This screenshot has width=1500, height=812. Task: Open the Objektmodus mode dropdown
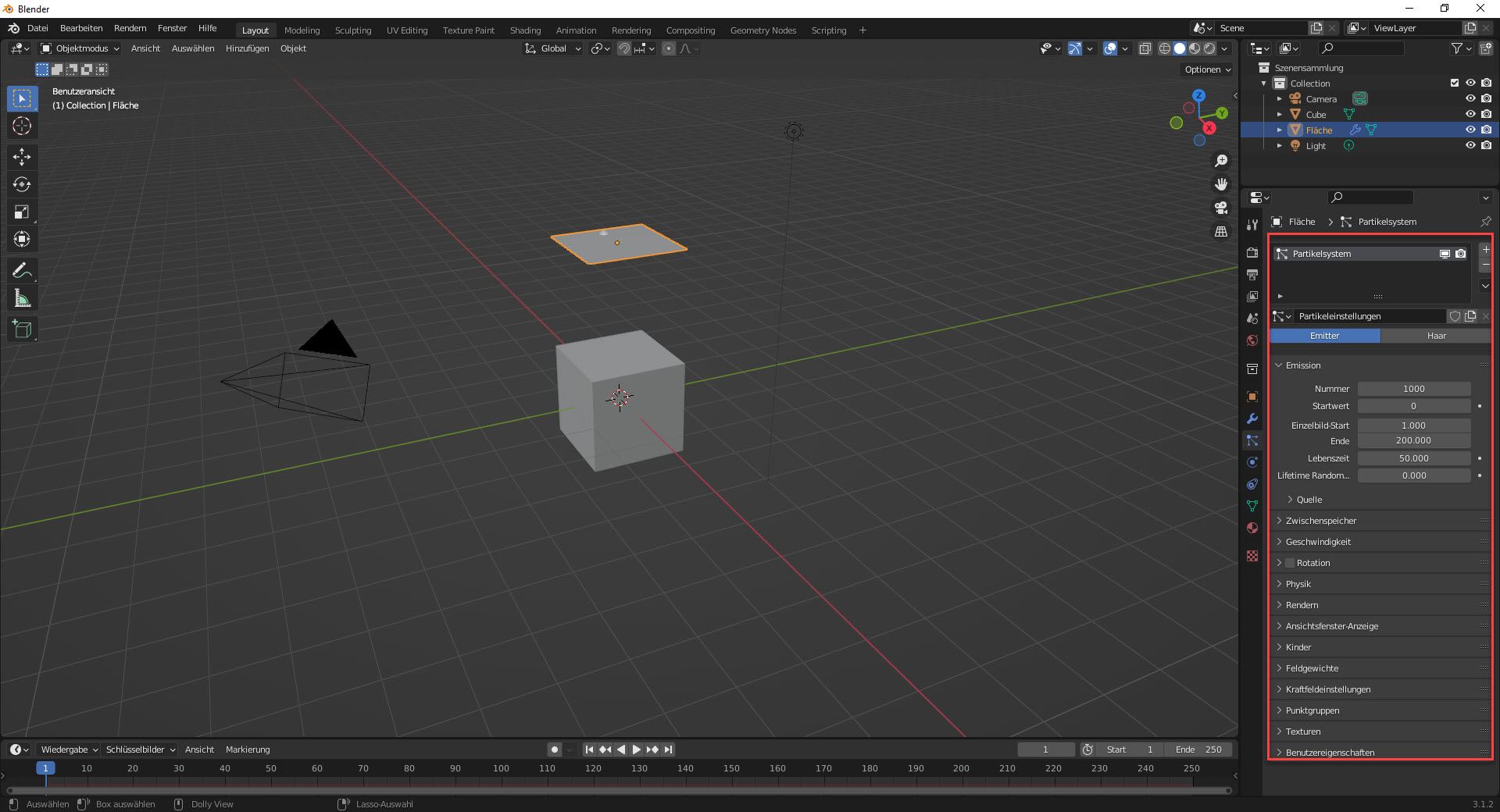[x=80, y=48]
